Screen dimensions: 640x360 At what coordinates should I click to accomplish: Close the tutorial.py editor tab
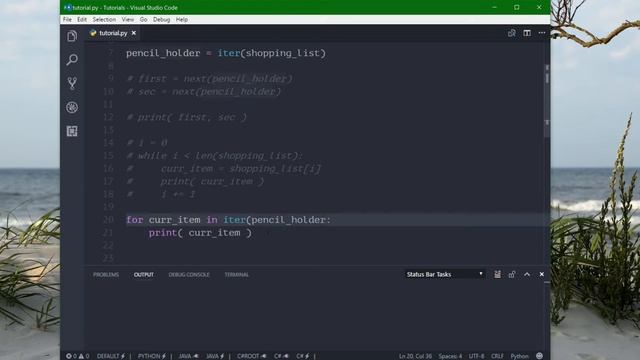(134, 33)
